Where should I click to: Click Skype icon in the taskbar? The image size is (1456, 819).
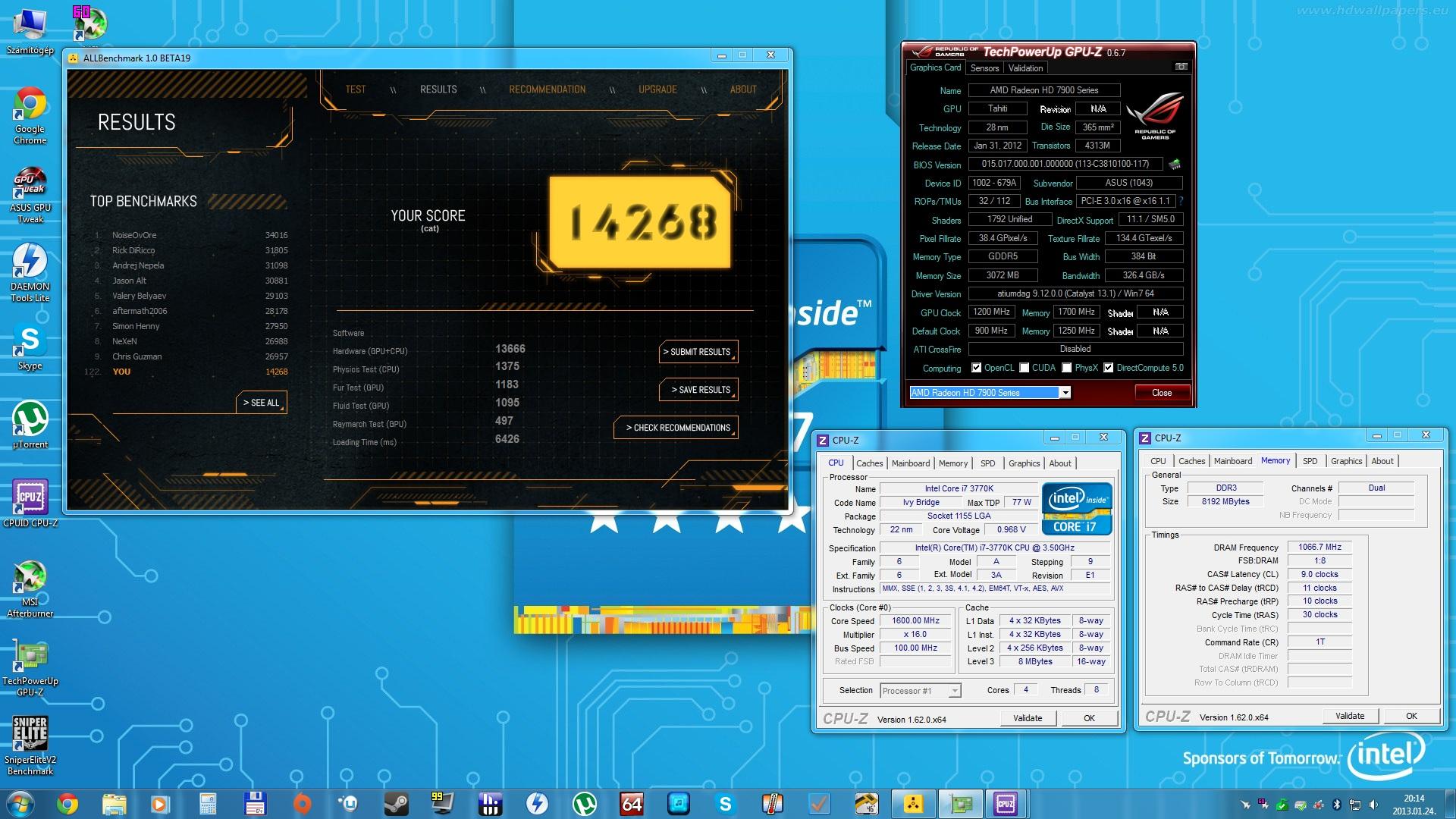725,803
